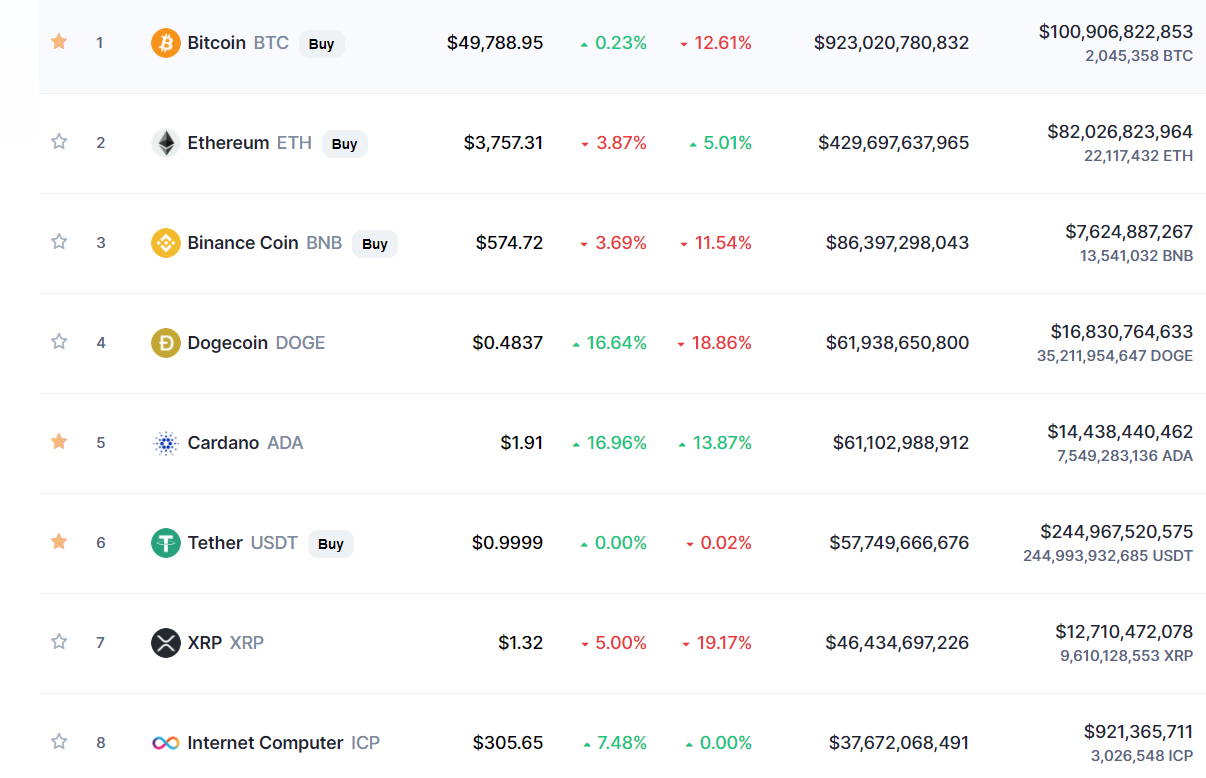Star XRP for the watchlist
Image resolution: width=1206 pixels, height=778 pixels.
point(59,642)
